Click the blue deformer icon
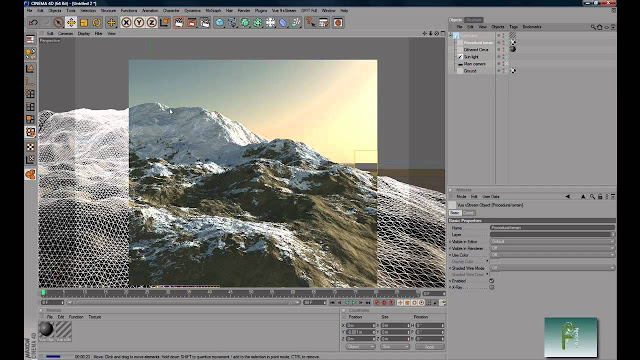 click(x=283, y=23)
